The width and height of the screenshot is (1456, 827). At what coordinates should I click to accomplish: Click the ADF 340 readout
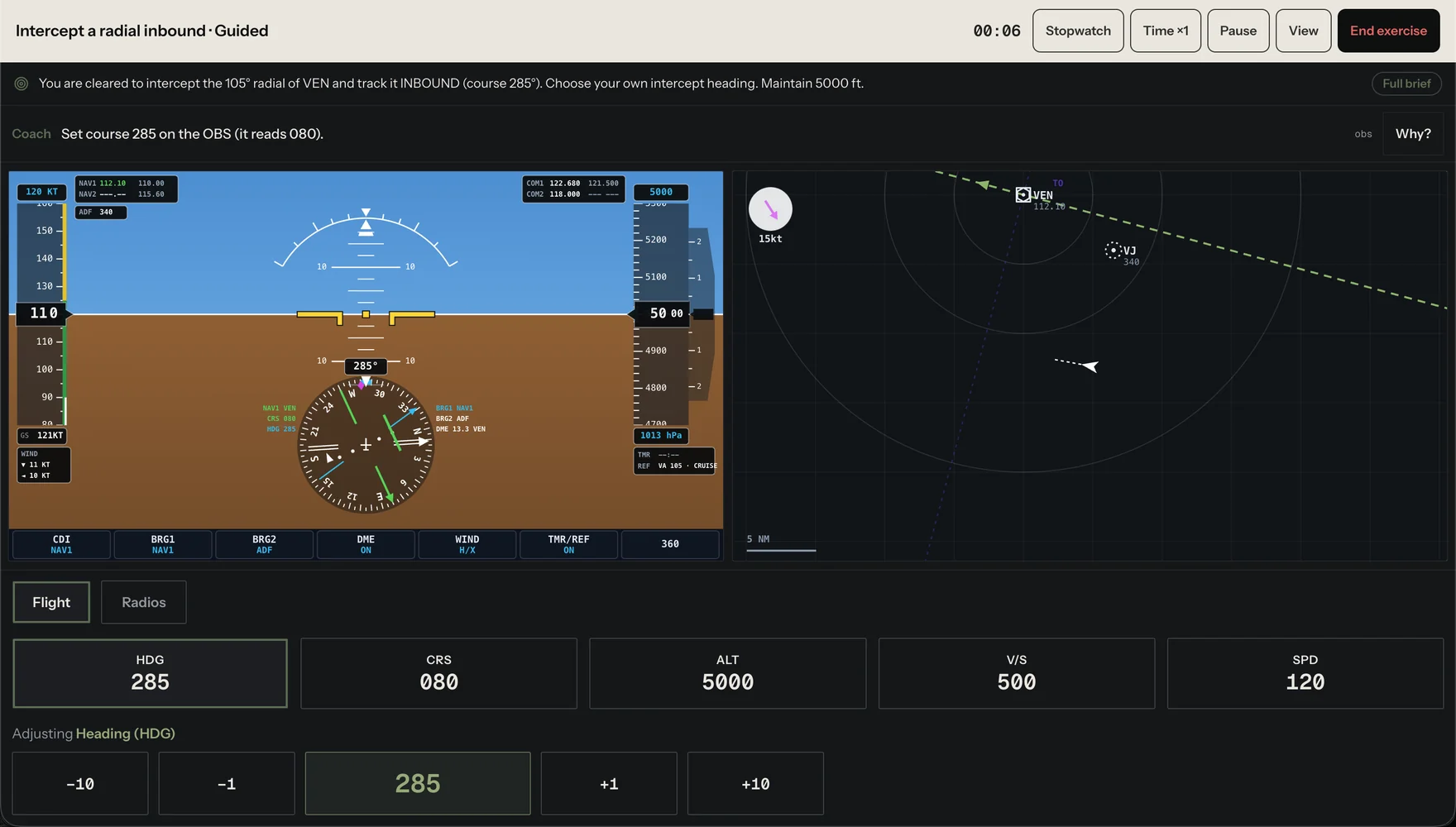(101, 212)
